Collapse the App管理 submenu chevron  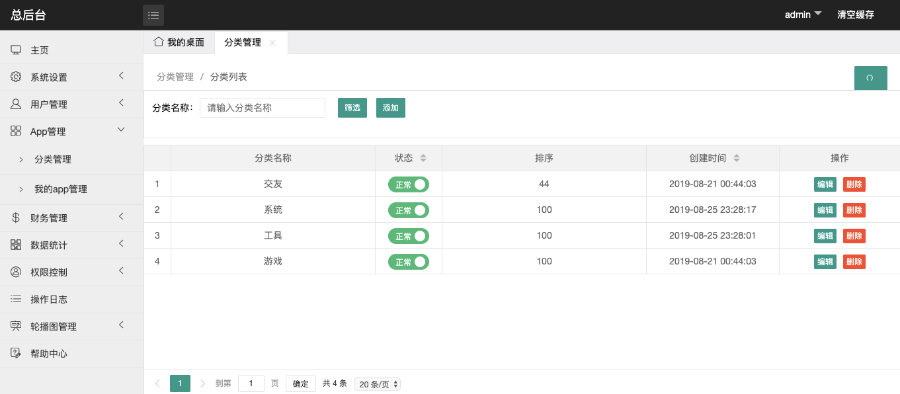121,130
